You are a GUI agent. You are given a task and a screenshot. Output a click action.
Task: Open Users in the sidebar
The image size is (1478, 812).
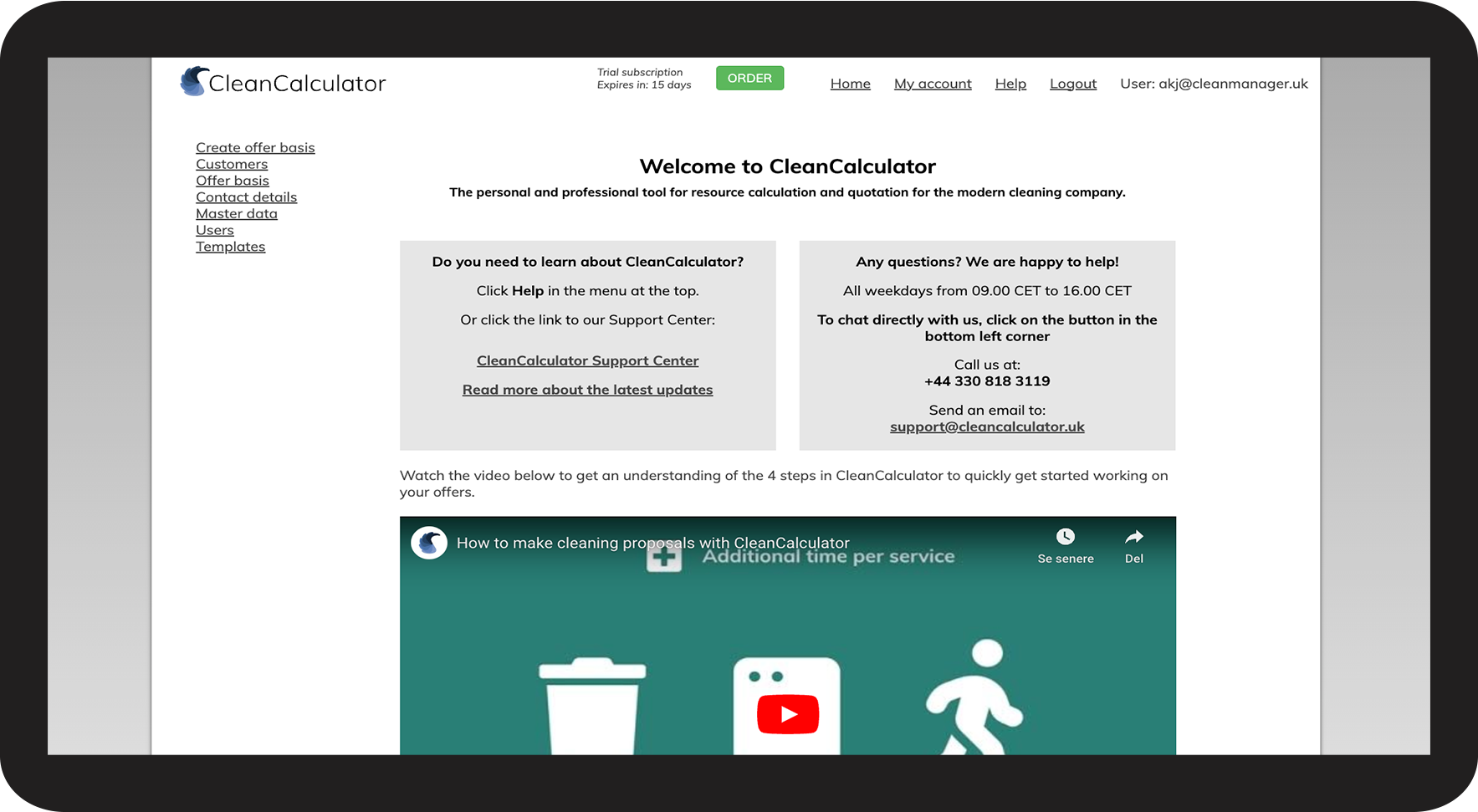[x=215, y=231]
